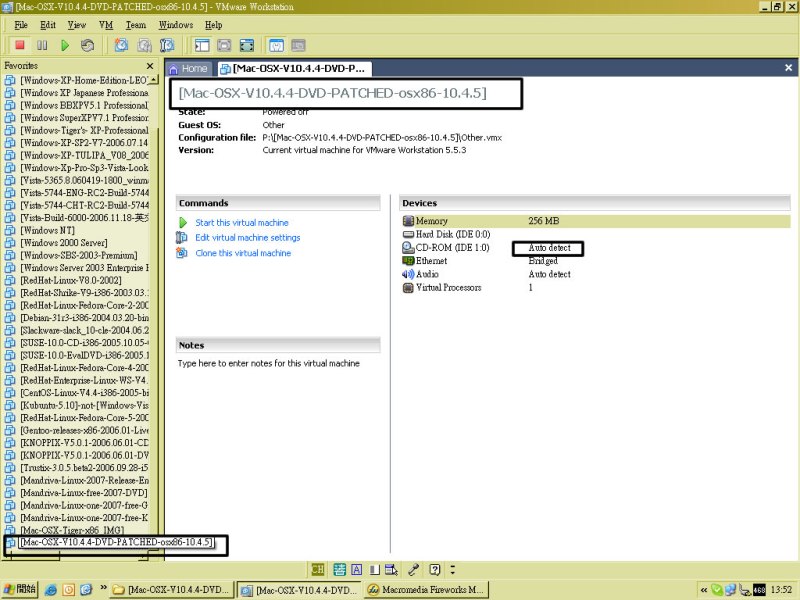Click the CH language indicator on language bar
The height and width of the screenshot is (600, 800).
pyautogui.click(x=317, y=569)
